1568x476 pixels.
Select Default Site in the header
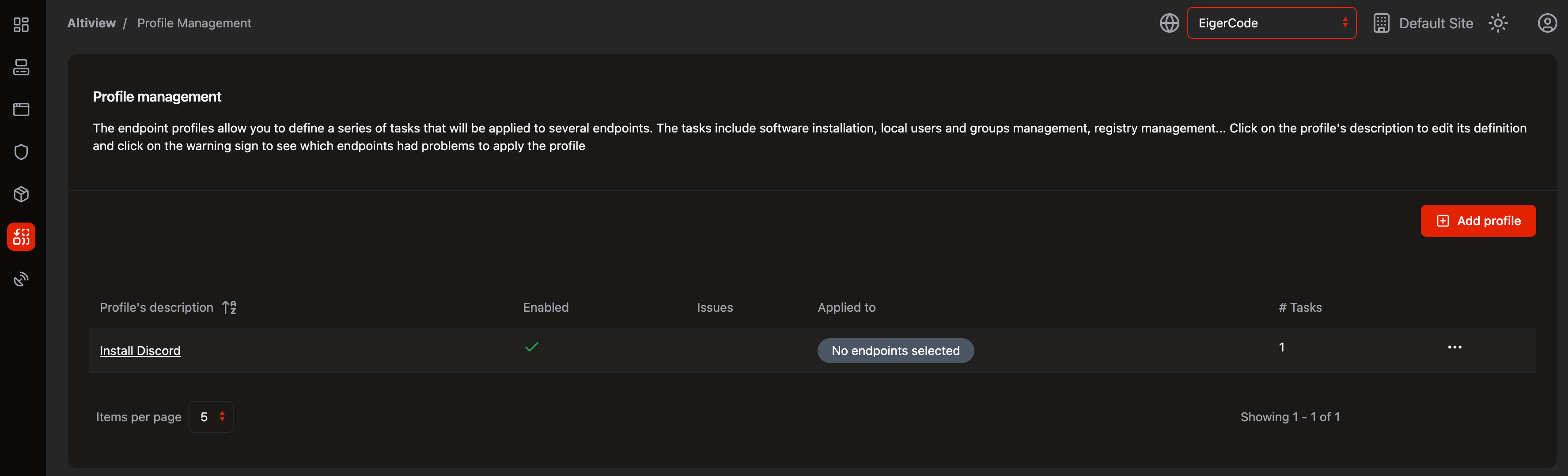tap(1423, 23)
